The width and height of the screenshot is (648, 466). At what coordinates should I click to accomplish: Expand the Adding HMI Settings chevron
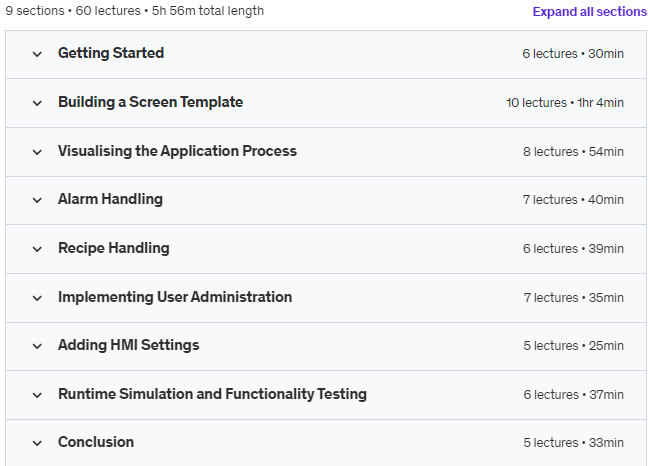click(x=37, y=346)
